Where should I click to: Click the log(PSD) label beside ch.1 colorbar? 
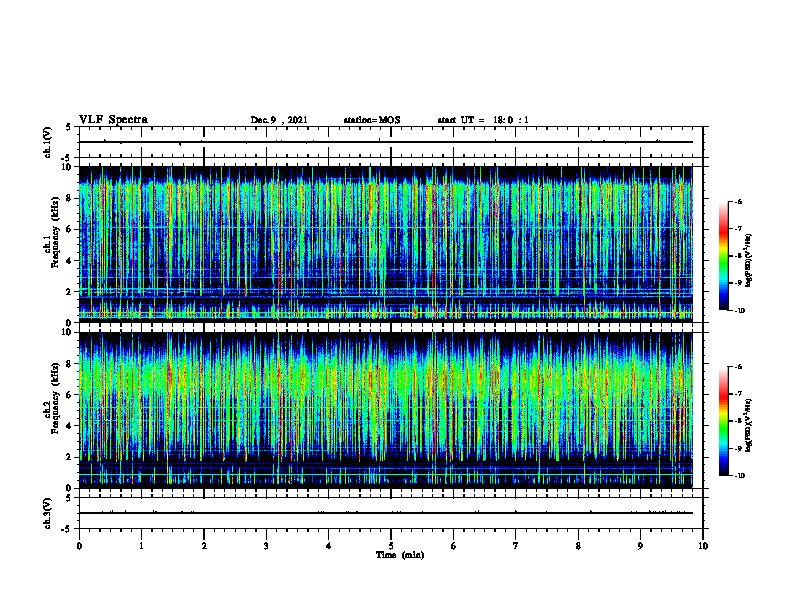click(749, 261)
